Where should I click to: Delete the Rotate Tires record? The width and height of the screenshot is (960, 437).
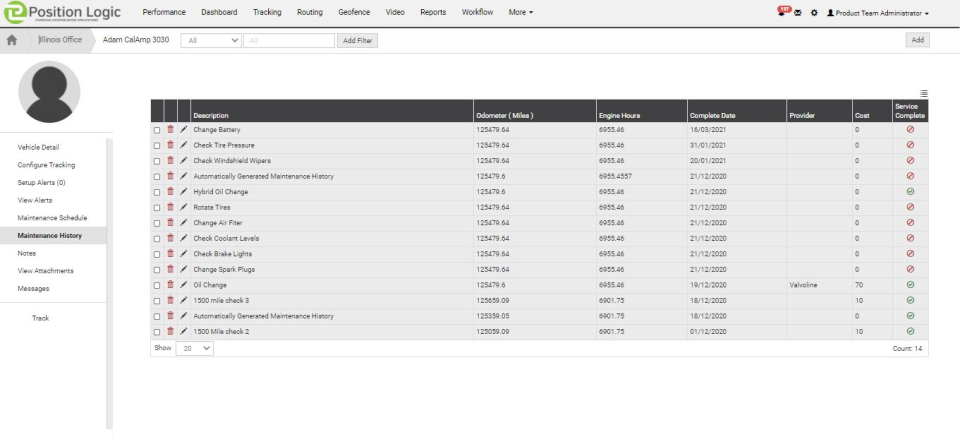170,207
